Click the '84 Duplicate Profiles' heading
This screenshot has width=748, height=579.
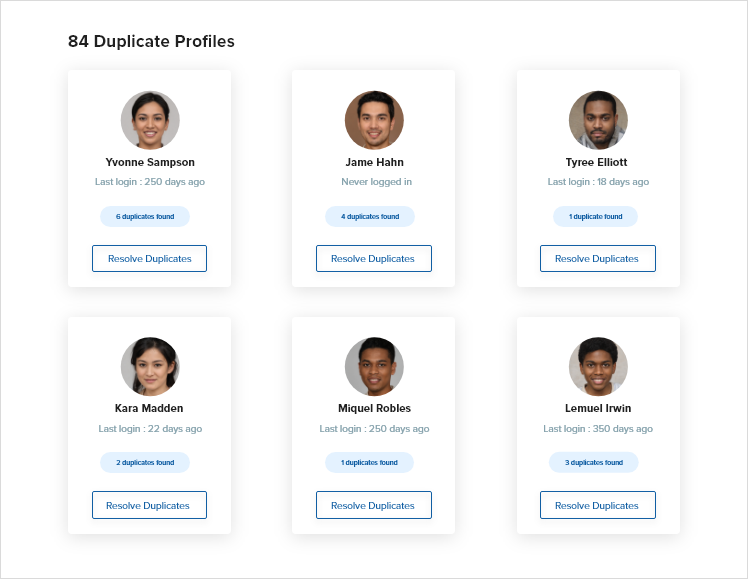pos(151,41)
